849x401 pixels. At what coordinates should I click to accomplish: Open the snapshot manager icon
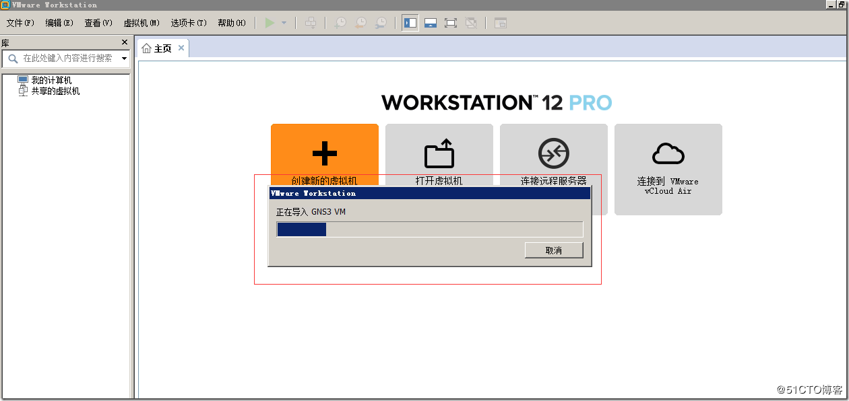381,23
